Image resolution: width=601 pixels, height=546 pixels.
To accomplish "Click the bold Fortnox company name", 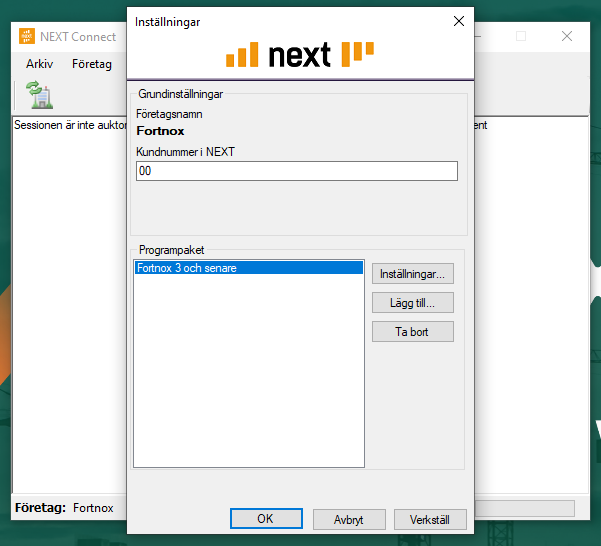I will coord(160,131).
